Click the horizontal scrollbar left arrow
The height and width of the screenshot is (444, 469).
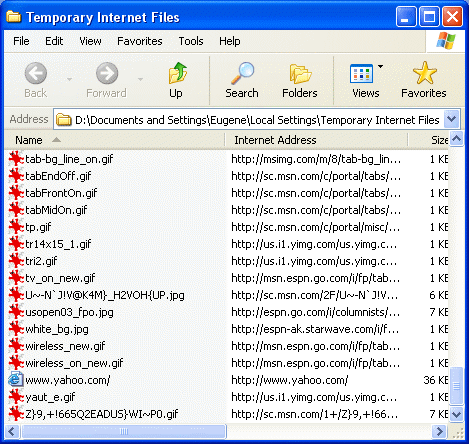tap(12, 431)
